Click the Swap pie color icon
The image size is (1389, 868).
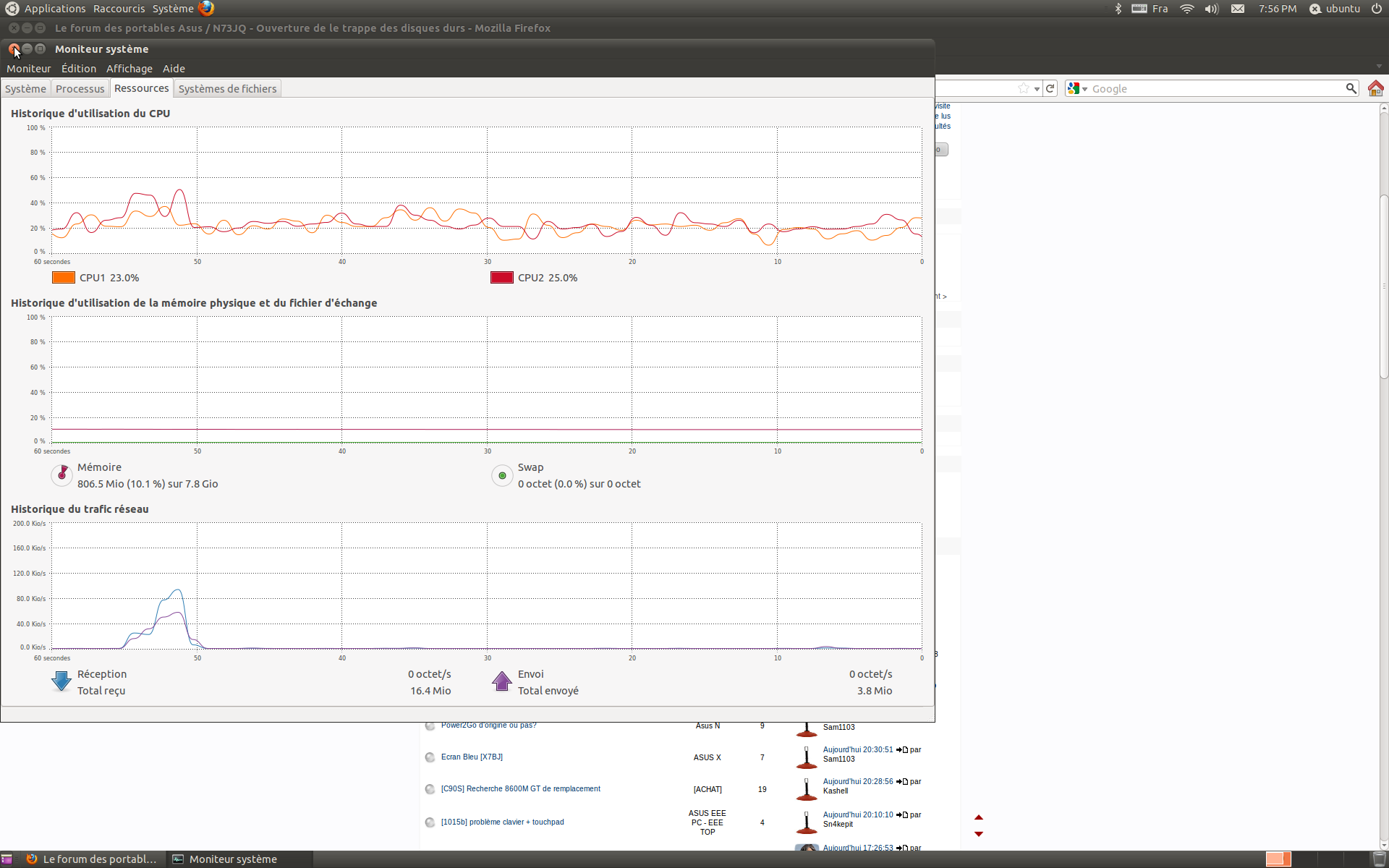pos(502,476)
